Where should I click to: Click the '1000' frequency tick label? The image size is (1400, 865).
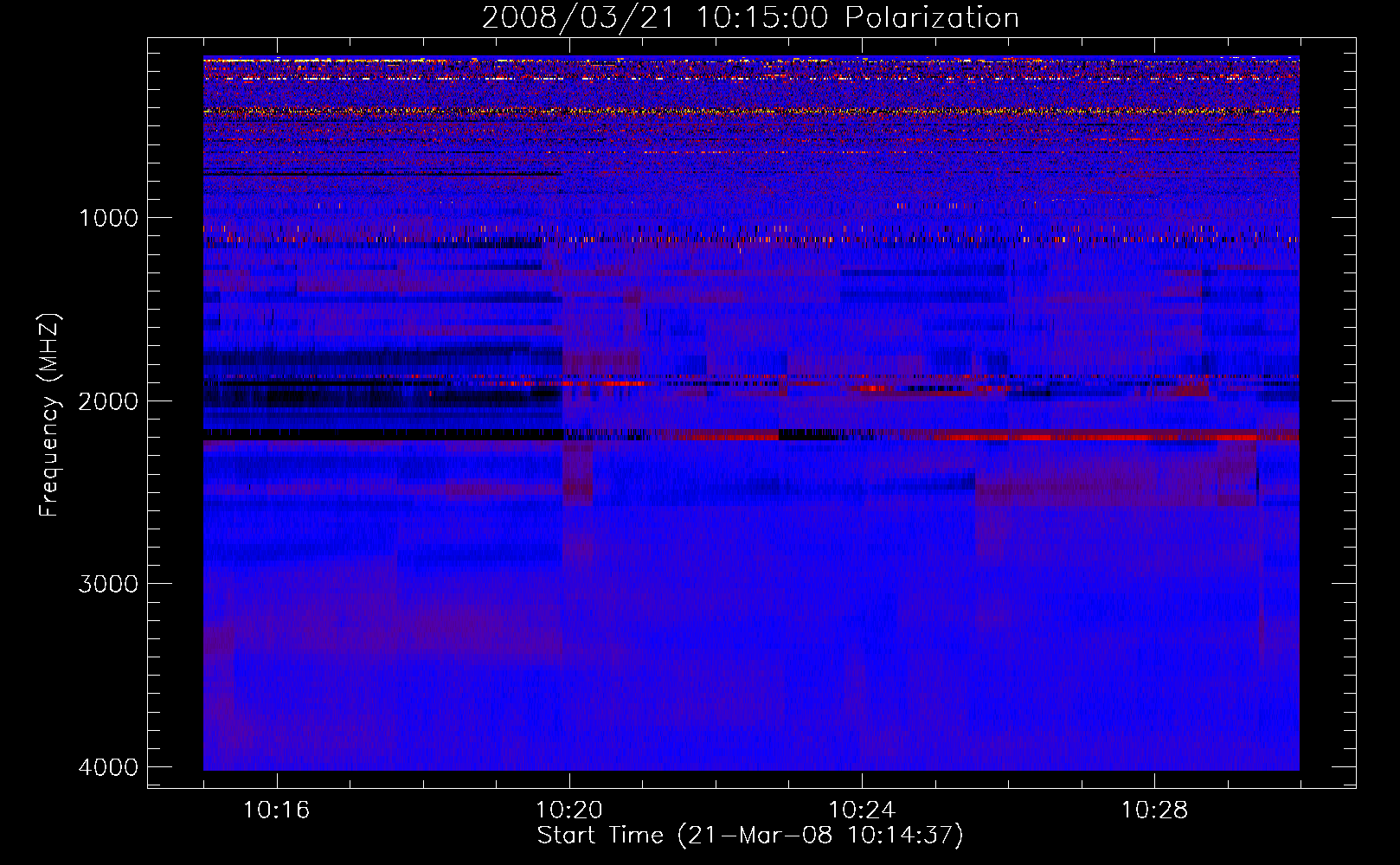tap(108, 218)
